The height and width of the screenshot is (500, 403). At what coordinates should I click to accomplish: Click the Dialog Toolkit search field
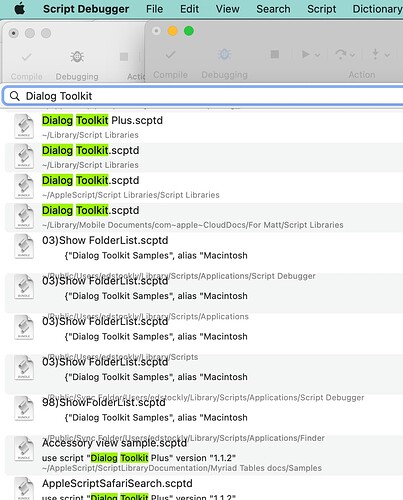click(203, 96)
